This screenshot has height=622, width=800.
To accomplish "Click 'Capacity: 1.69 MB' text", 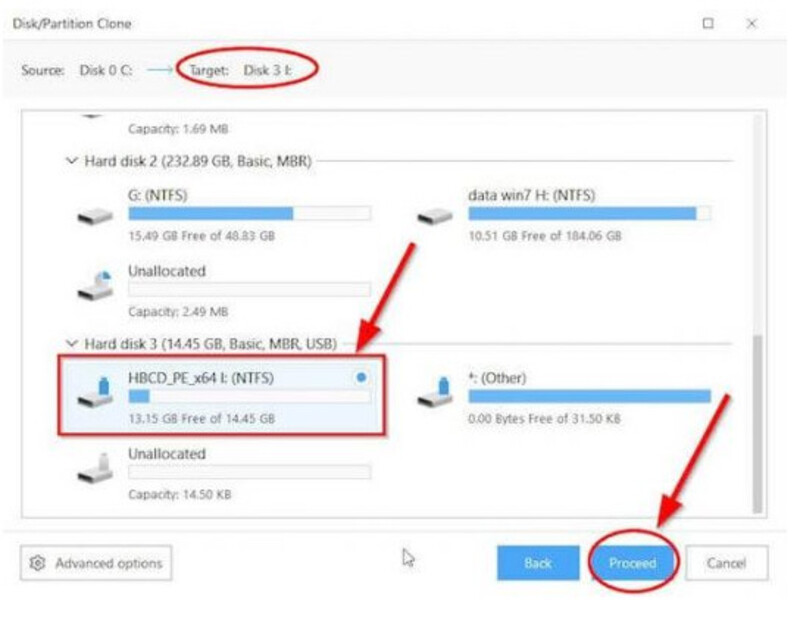I will pos(178,129).
